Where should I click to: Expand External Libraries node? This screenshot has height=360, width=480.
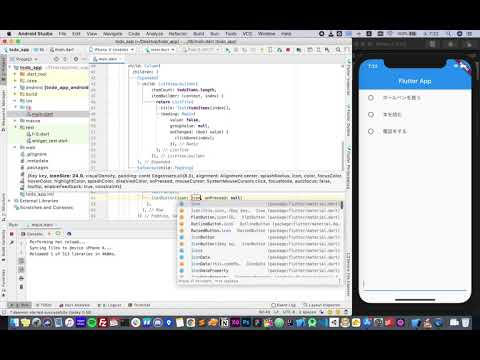(10, 201)
